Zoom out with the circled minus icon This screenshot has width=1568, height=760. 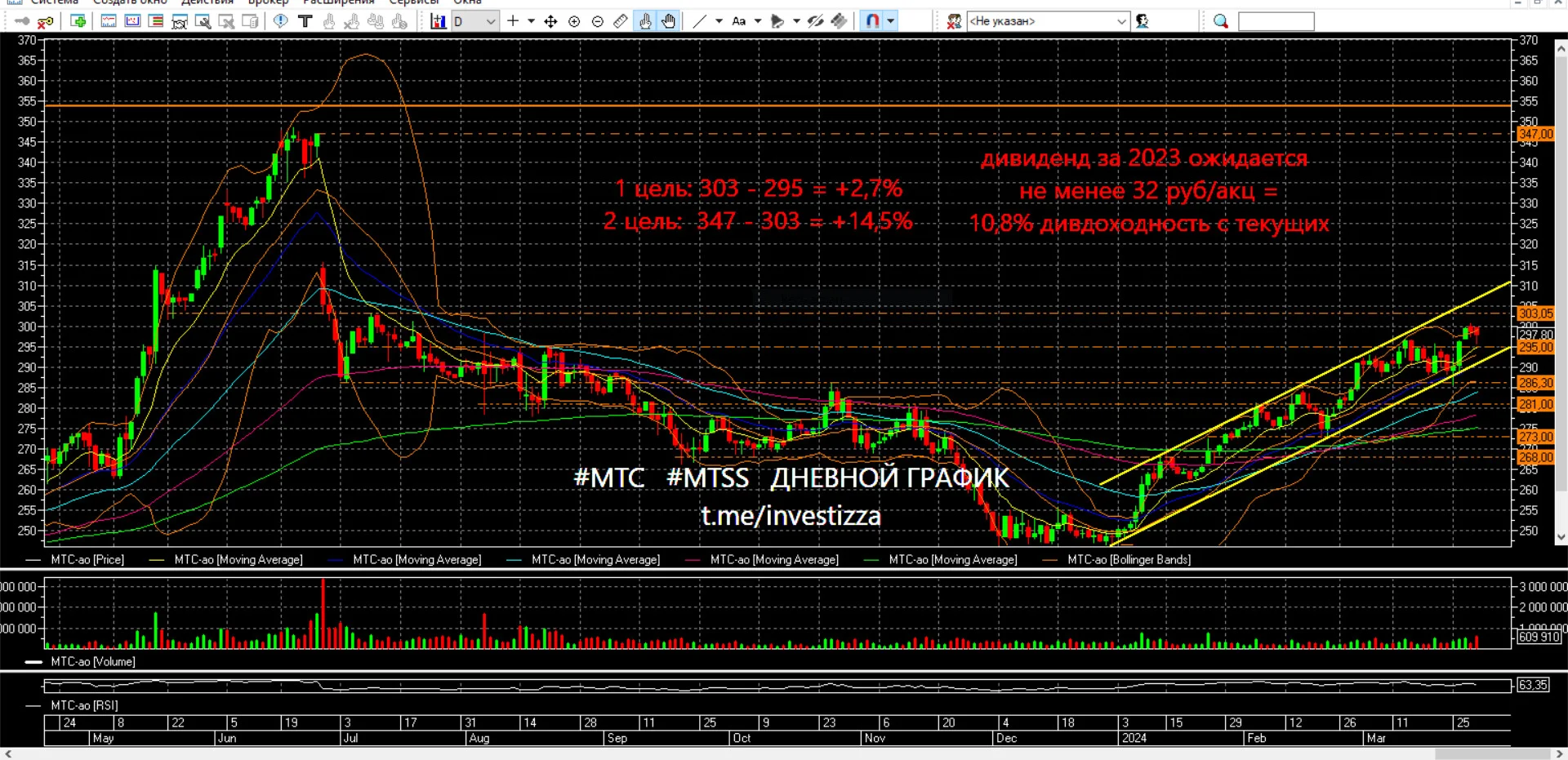pos(598,21)
